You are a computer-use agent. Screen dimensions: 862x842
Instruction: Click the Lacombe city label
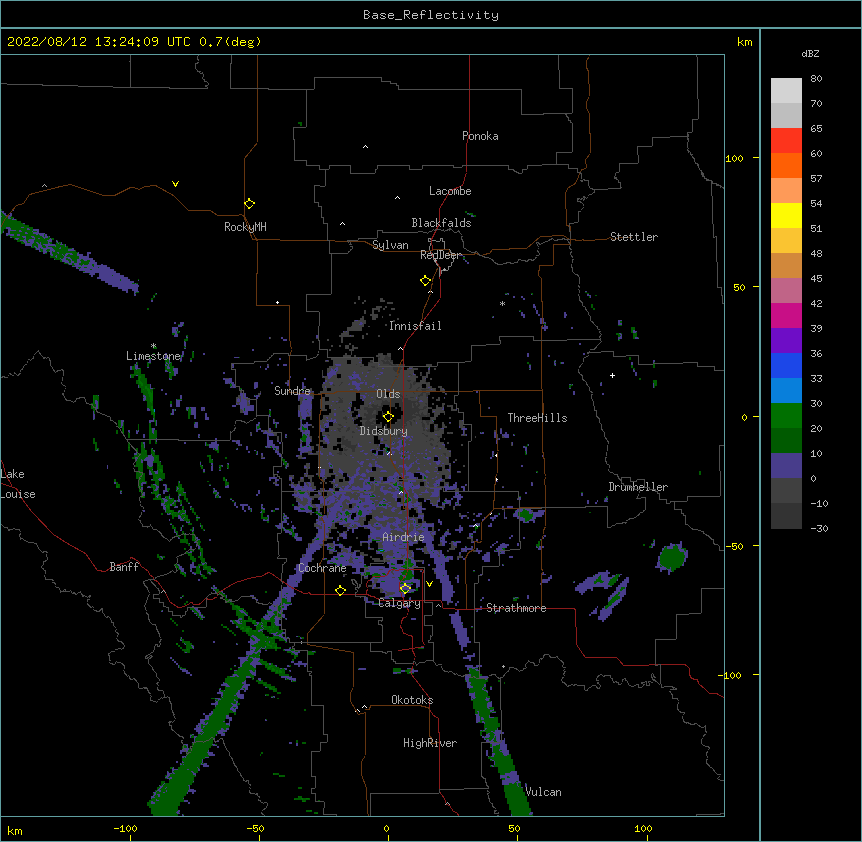pyautogui.click(x=450, y=191)
